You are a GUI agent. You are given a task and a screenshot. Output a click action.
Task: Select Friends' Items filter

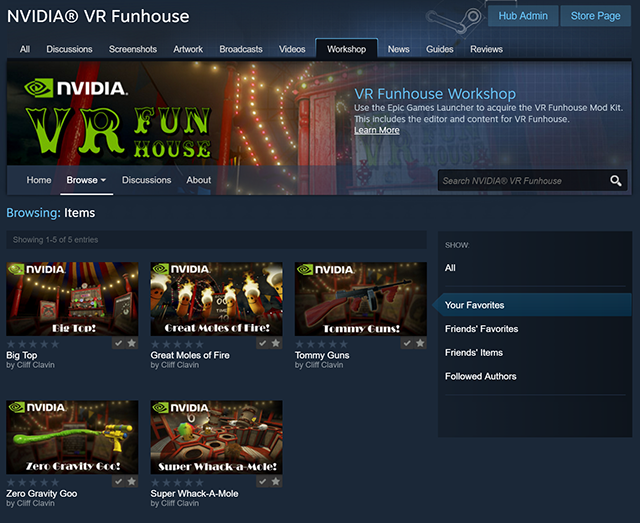474,352
